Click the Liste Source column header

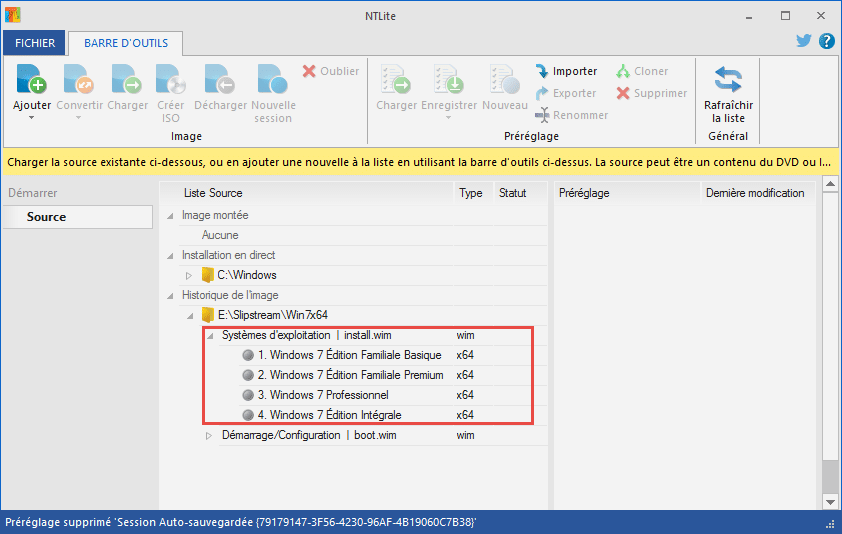[307, 193]
